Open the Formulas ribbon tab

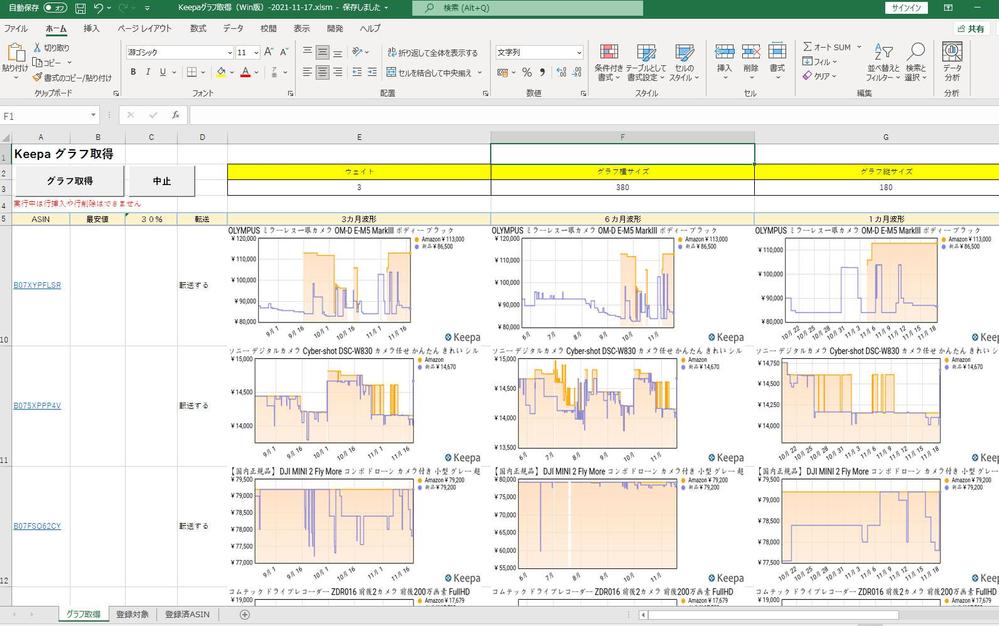point(198,29)
